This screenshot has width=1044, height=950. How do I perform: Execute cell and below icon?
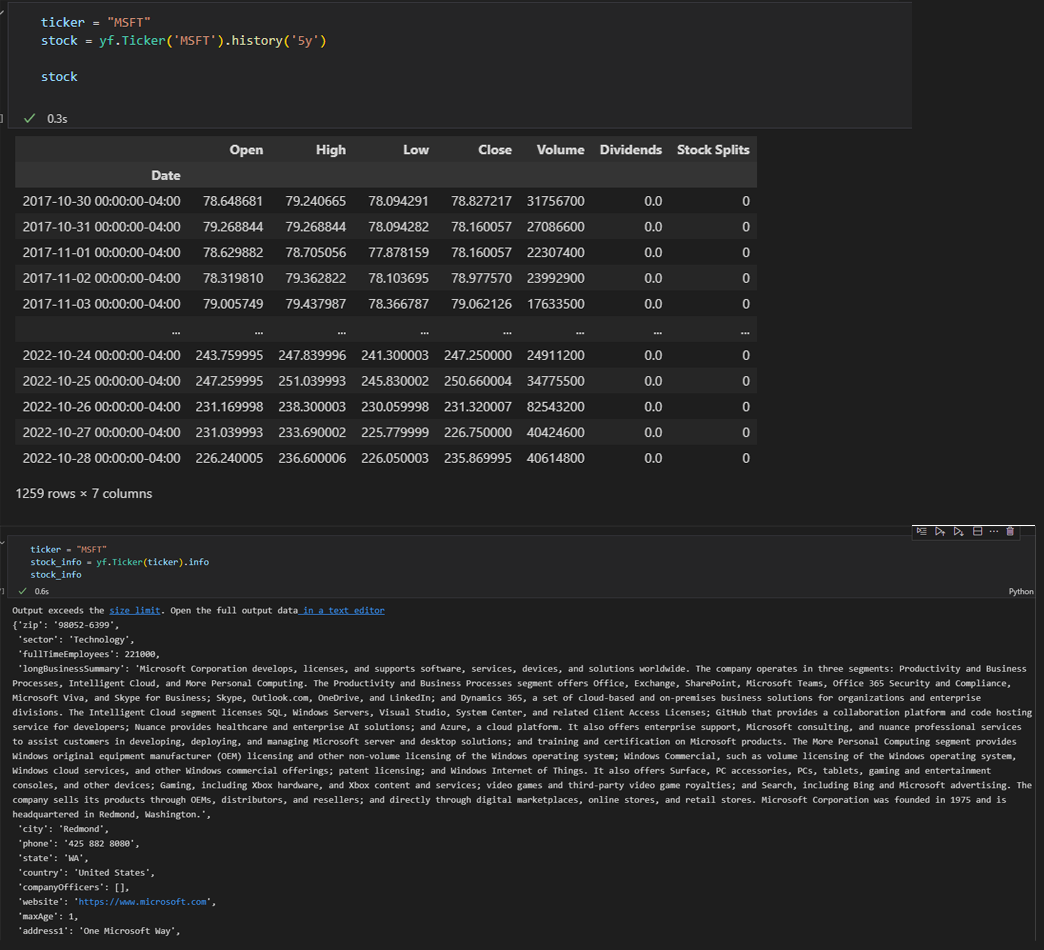(x=959, y=531)
